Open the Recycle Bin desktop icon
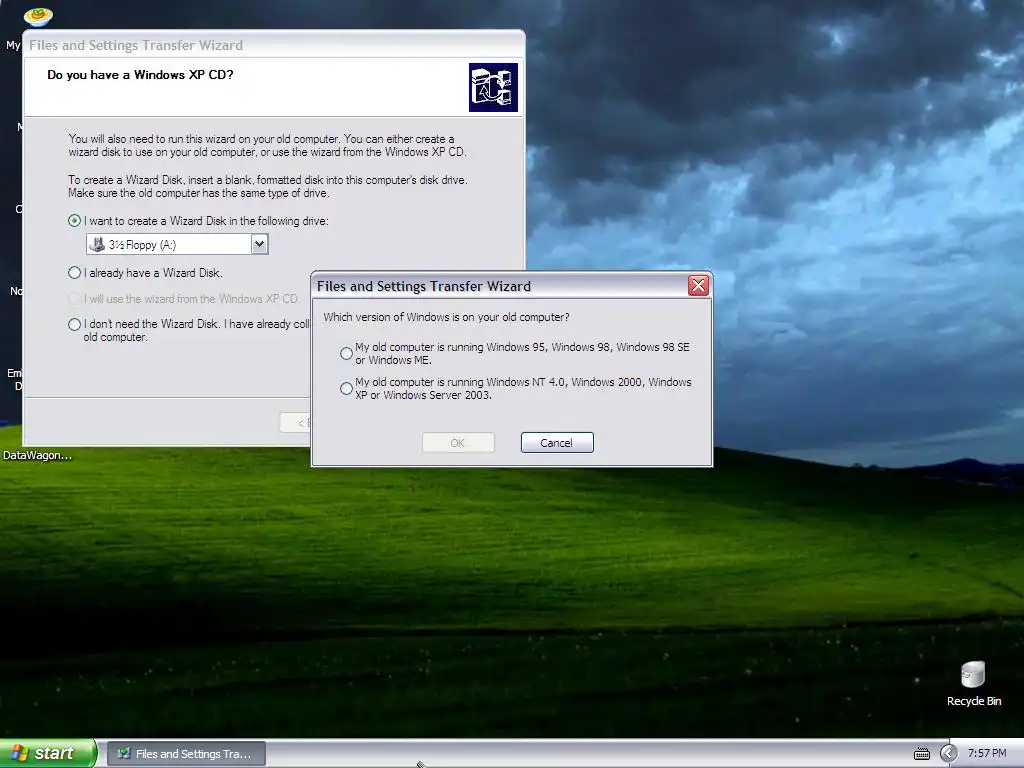The height and width of the screenshot is (768, 1024). coord(973,684)
